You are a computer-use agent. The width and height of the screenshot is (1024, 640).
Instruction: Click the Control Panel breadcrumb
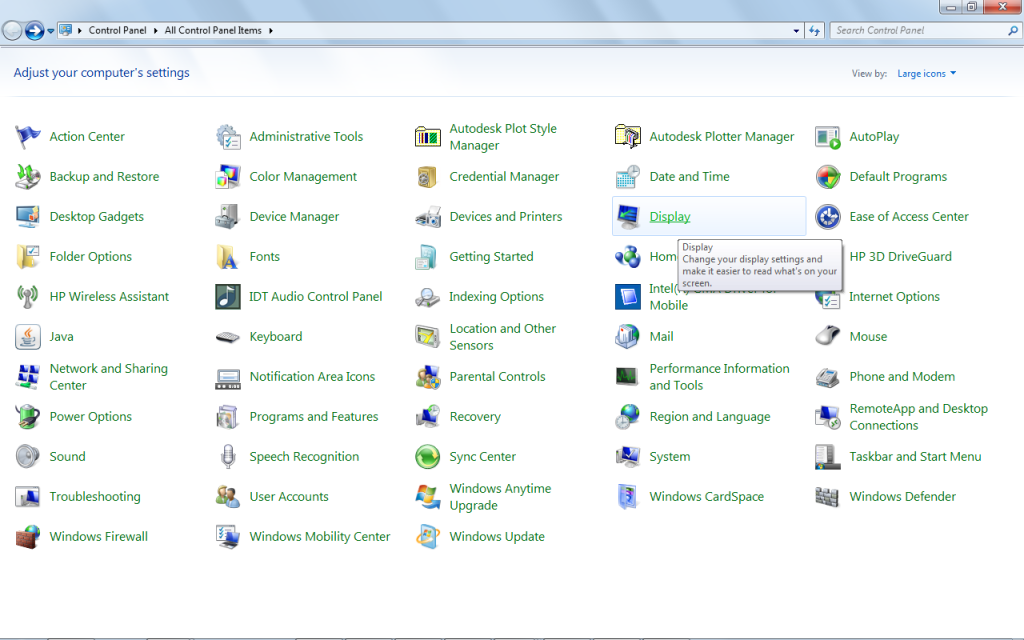coord(118,30)
